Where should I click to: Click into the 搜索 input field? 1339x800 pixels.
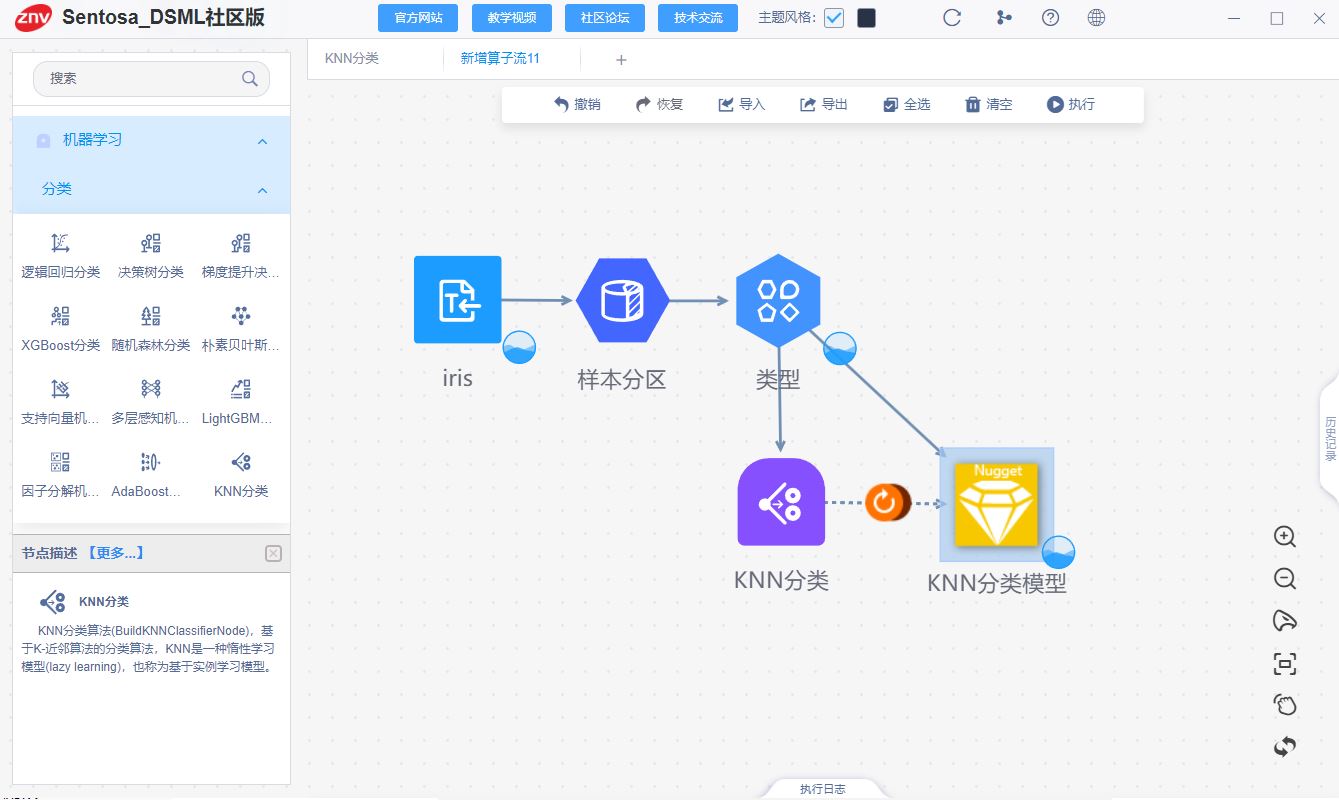click(x=151, y=78)
